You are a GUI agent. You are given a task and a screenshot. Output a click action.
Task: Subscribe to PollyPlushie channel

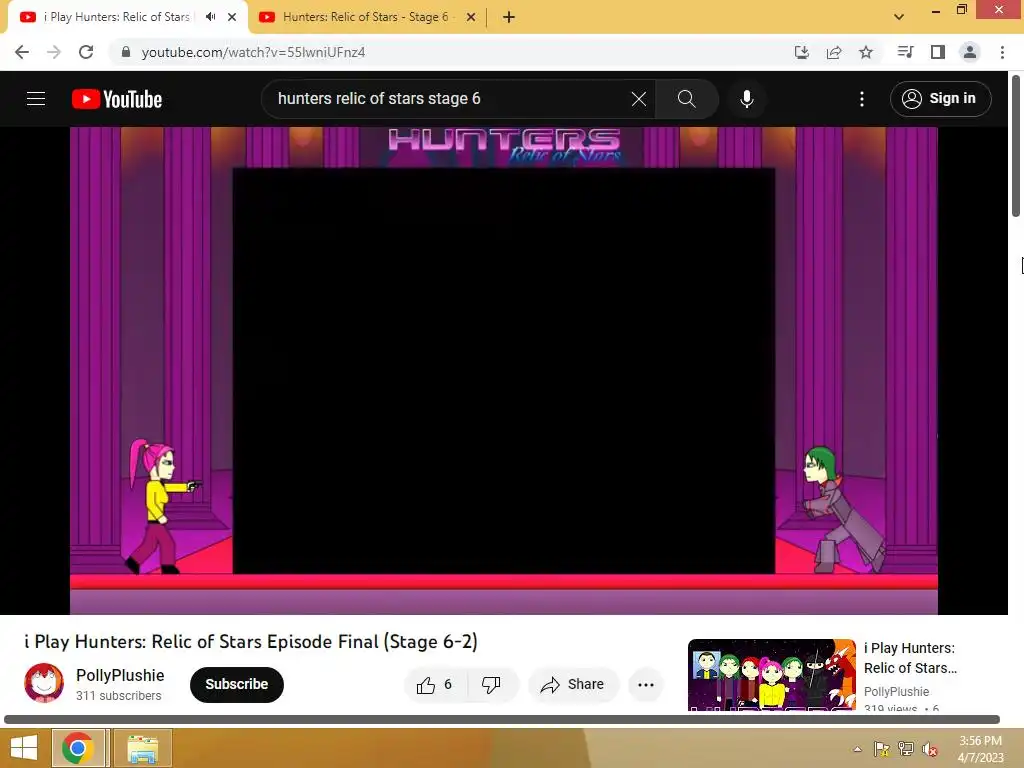(236, 684)
